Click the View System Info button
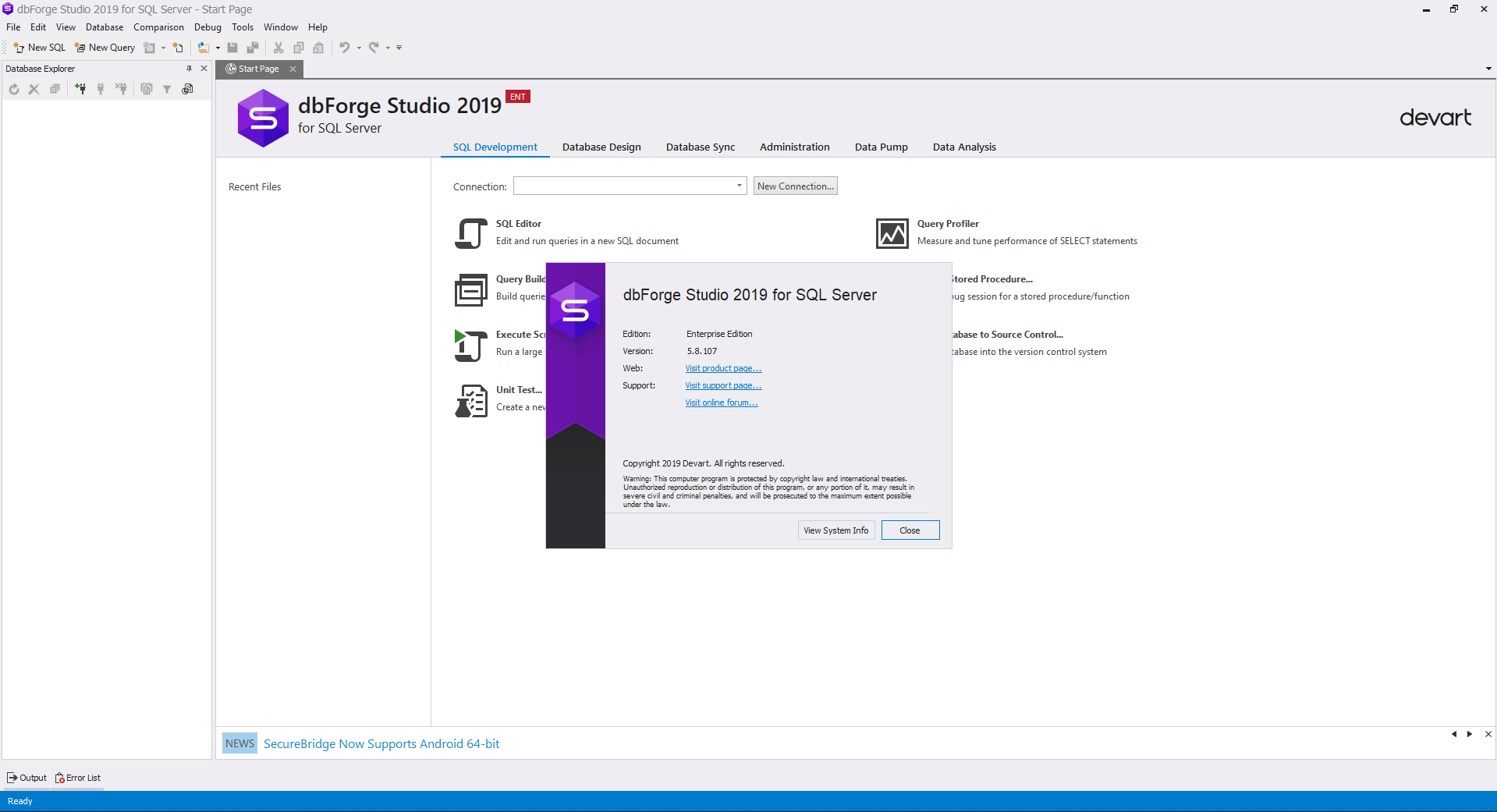This screenshot has height=812, width=1497. coord(836,530)
